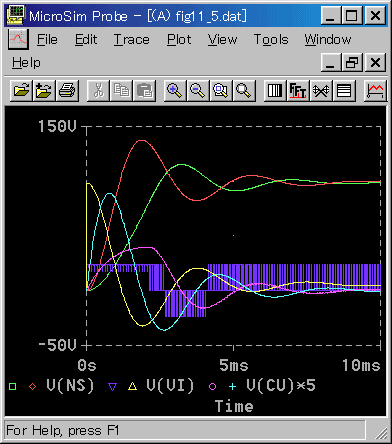Click the V(CU)*5 trace label
392x444 pixels.
(281, 386)
